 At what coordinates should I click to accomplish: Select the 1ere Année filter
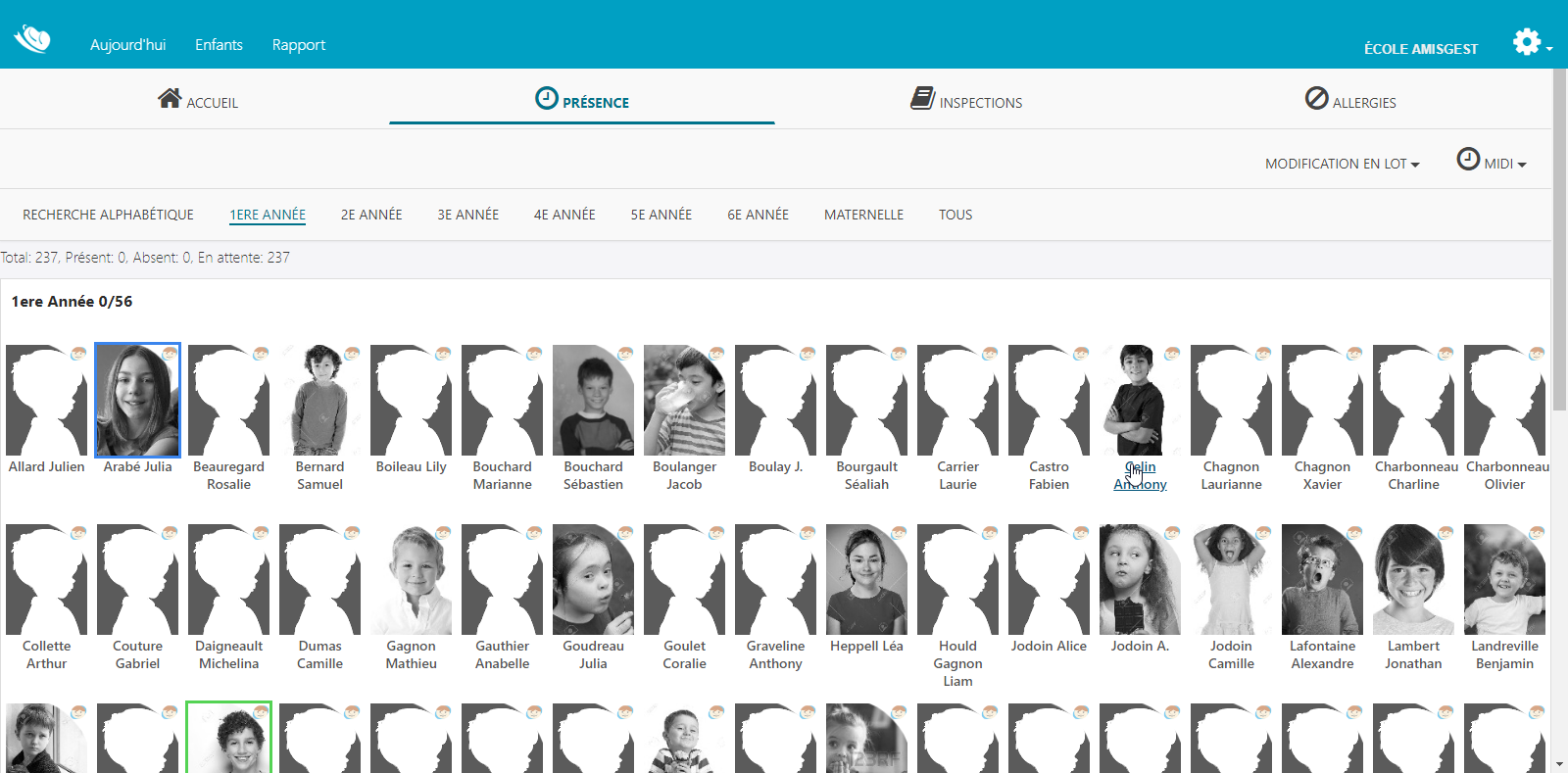(x=268, y=215)
